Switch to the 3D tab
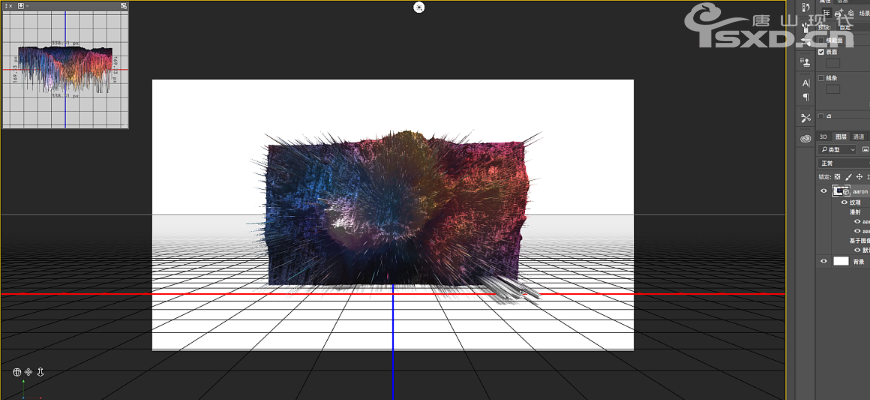This screenshot has height=400, width=870. point(823,136)
